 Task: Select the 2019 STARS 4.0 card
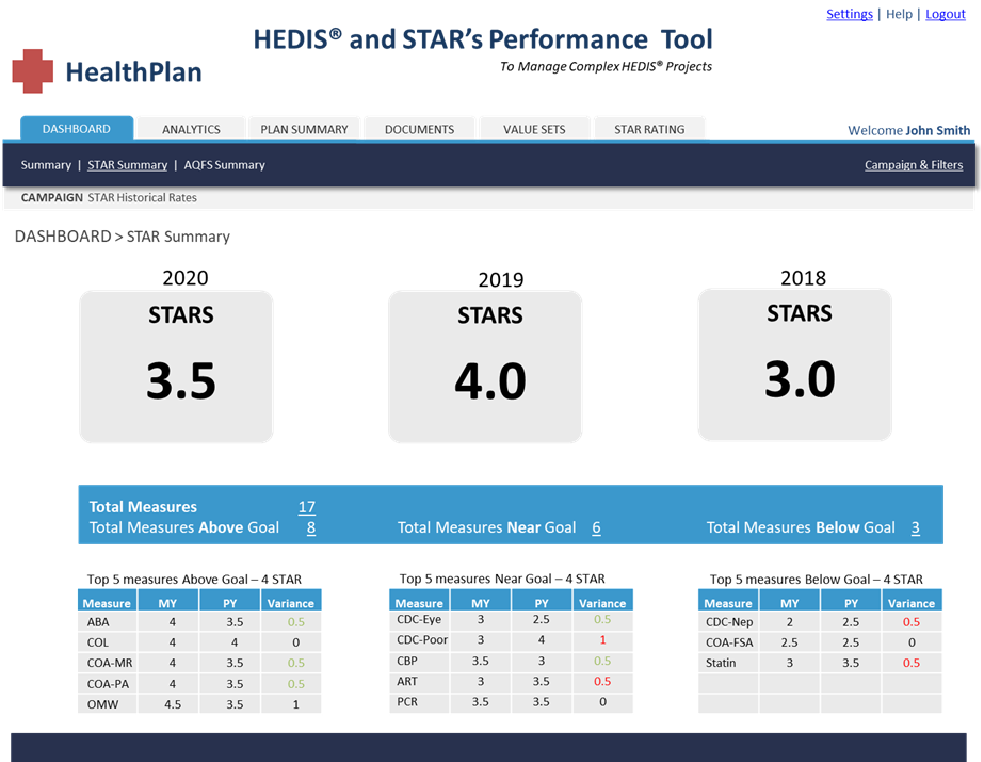click(x=485, y=366)
